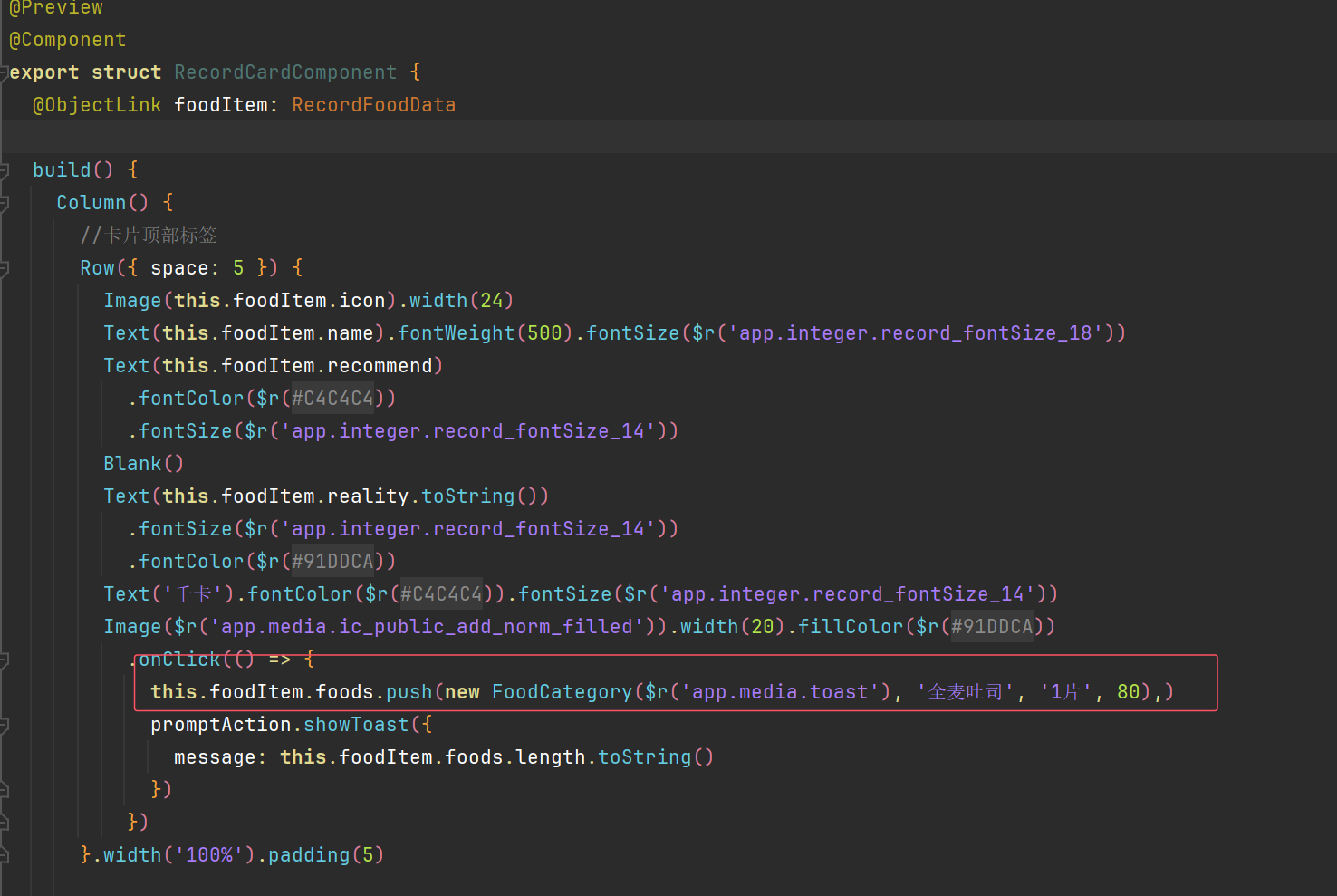Click the message: property key

coord(220,757)
